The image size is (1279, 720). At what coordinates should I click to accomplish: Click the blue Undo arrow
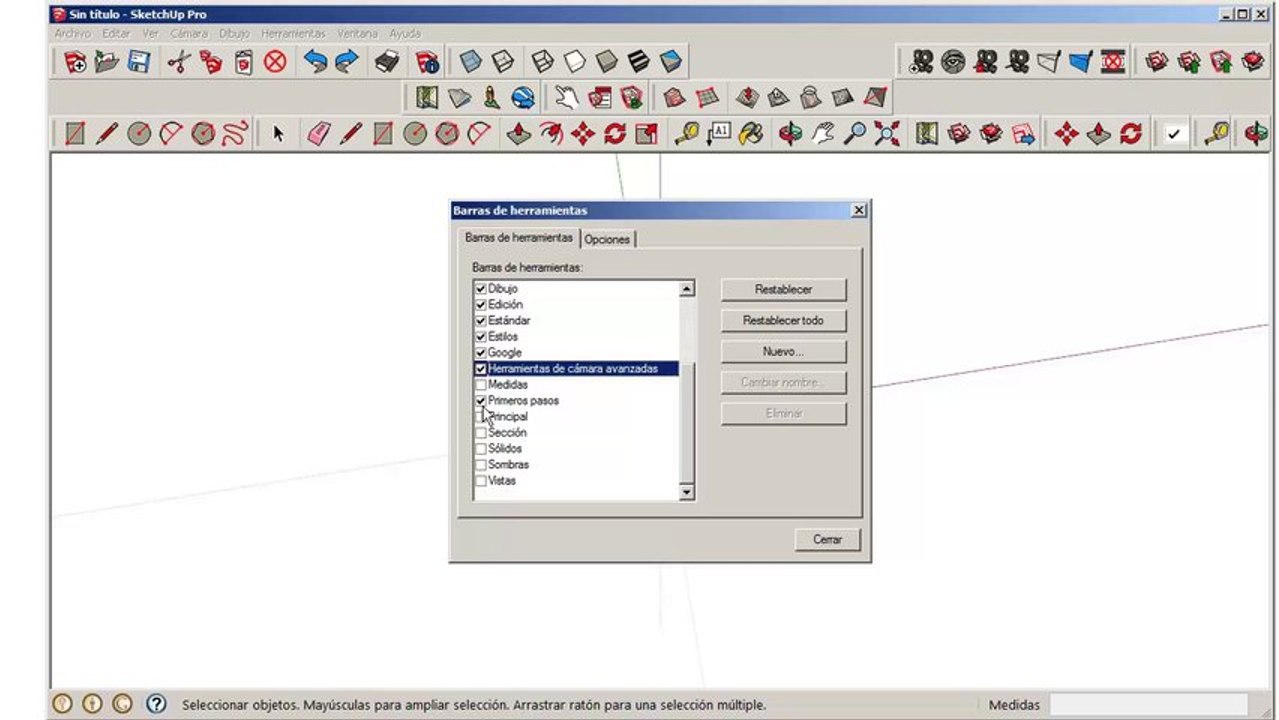pos(316,62)
